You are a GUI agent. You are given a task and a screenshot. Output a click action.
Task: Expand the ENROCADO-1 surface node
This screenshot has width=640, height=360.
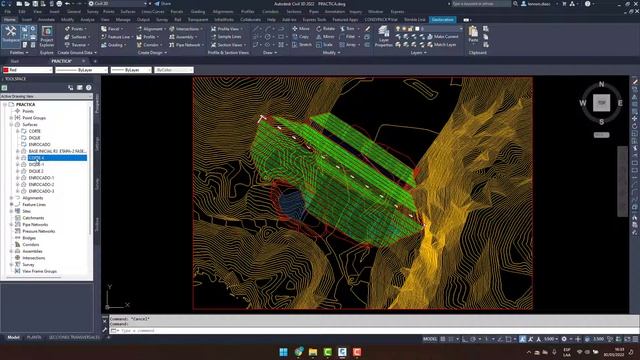[x=18, y=178]
